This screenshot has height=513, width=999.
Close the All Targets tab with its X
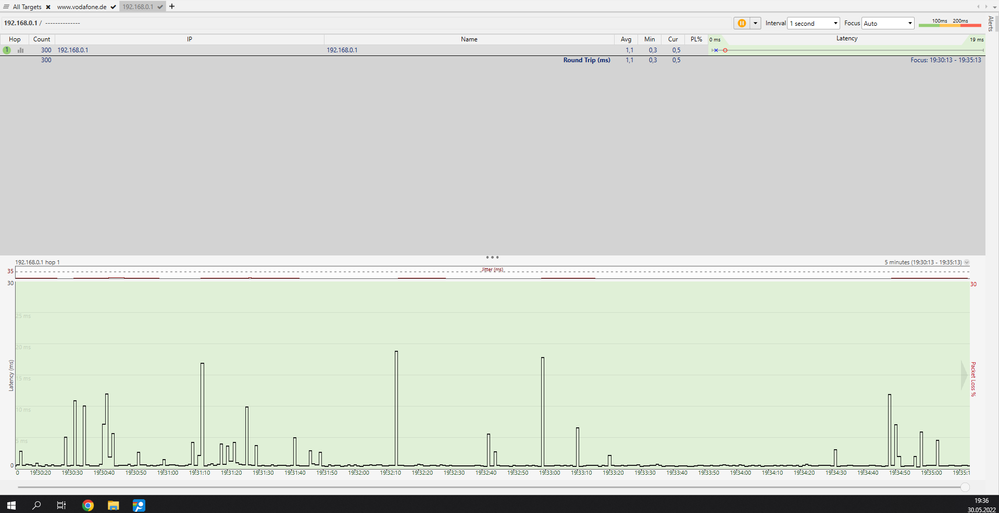48,6
